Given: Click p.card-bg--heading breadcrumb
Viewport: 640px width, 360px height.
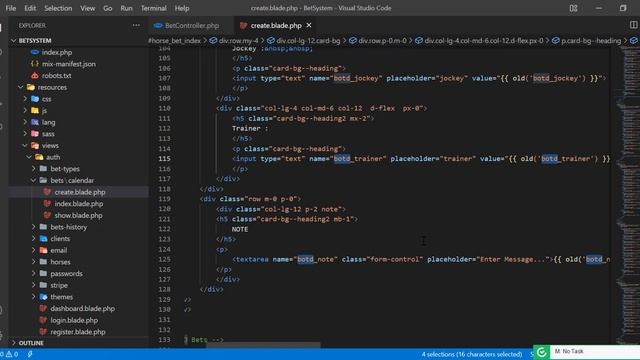Looking at the screenshot, I should (x=591, y=40).
